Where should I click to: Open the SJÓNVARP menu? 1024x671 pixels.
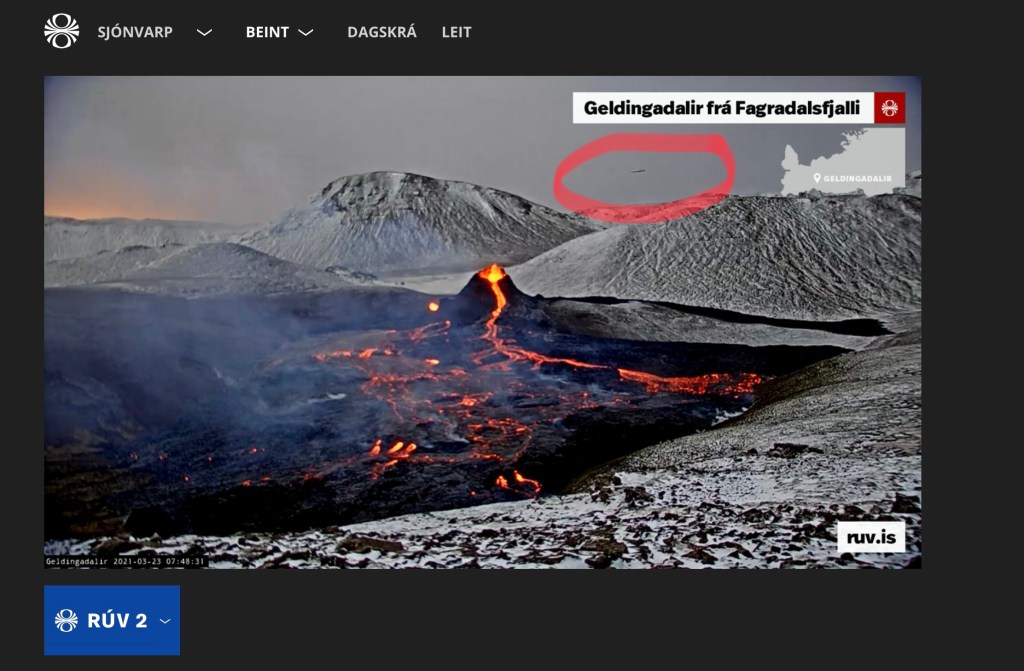(135, 32)
